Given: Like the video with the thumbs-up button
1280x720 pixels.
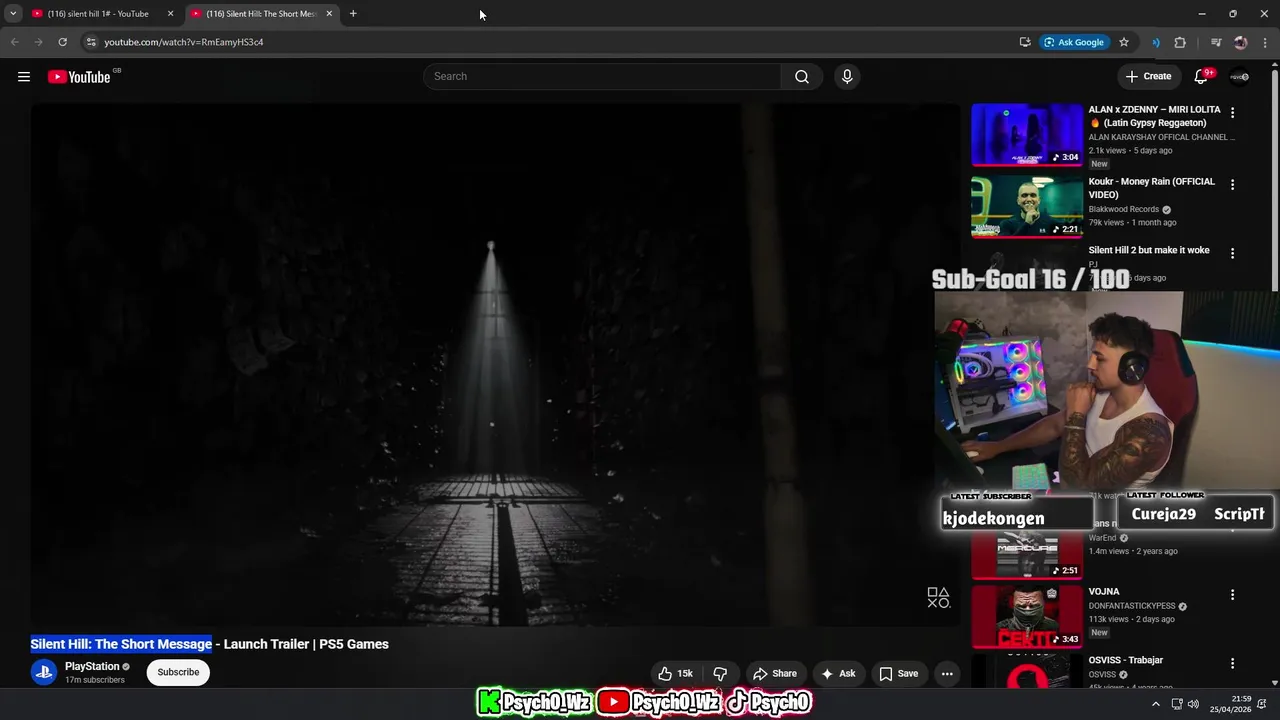Looking at the screenshot, I should coord(676,674).
